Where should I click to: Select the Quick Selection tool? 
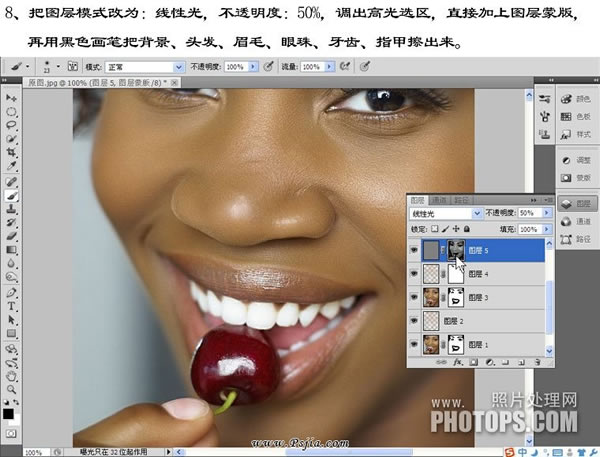tap(11, 139)
